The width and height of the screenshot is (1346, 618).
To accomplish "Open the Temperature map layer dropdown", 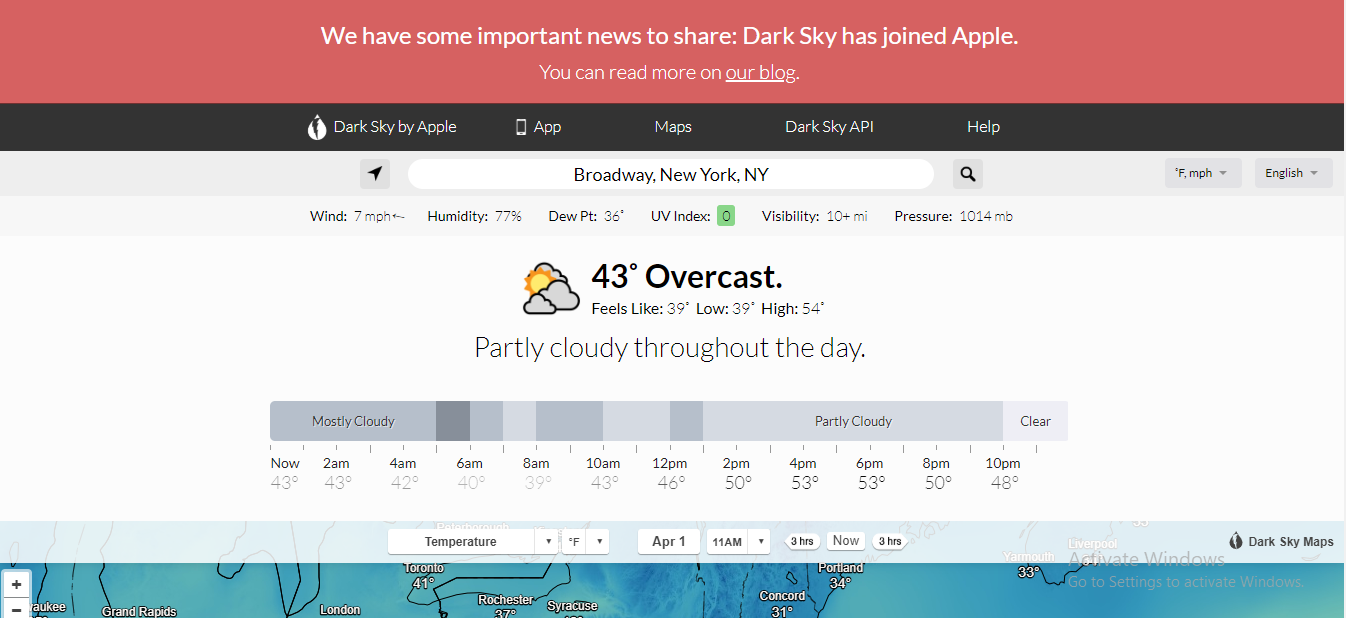I will point(473,542).
